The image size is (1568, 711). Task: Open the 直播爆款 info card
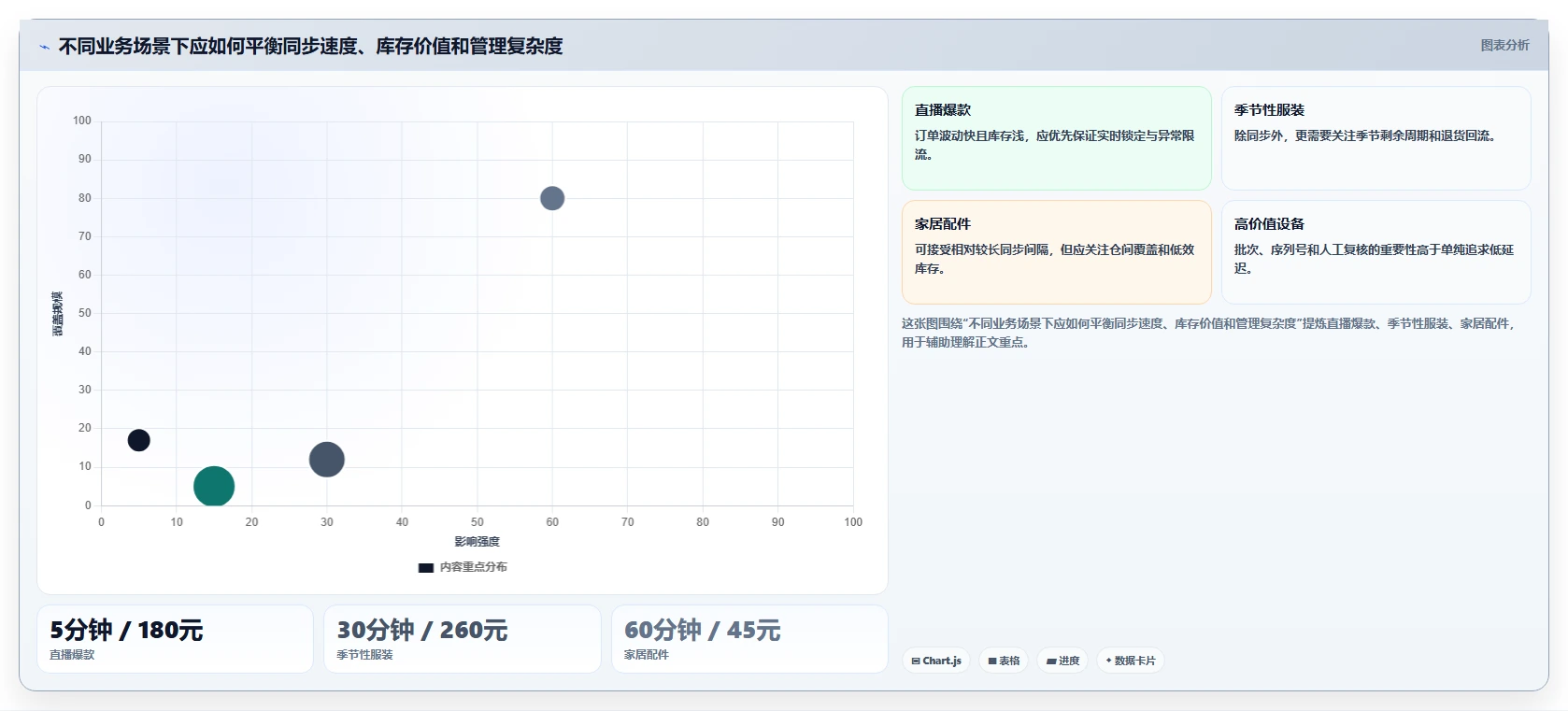(x=1057, y=138)
